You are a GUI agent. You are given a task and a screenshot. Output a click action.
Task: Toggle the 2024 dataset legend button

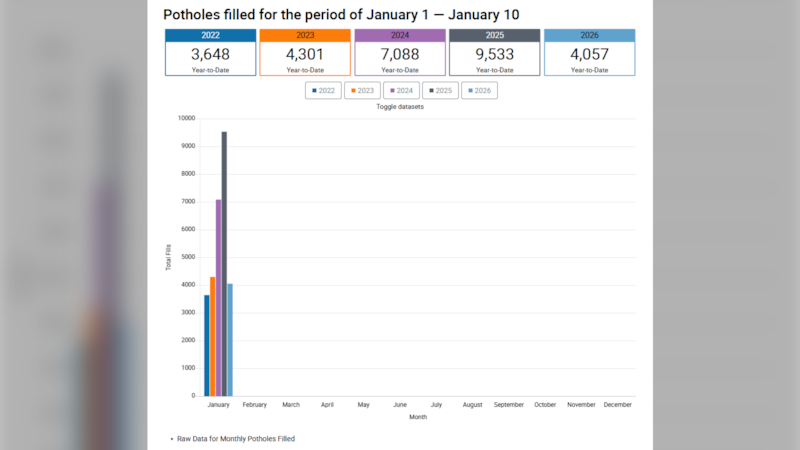401,91
